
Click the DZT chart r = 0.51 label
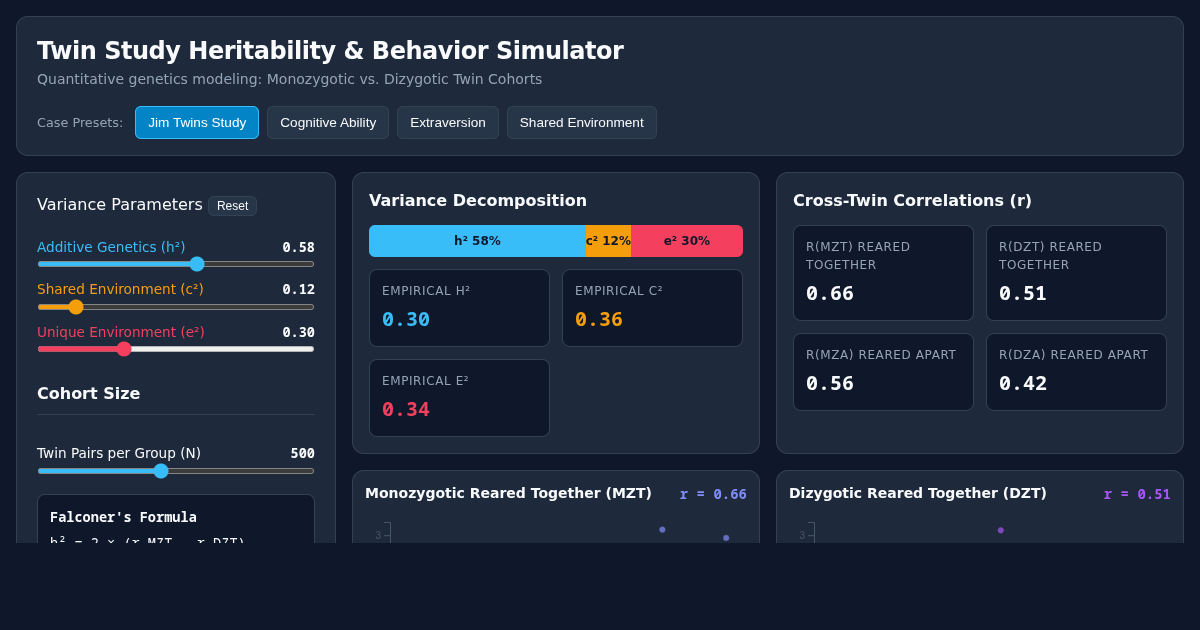(x=1137, y=494)
